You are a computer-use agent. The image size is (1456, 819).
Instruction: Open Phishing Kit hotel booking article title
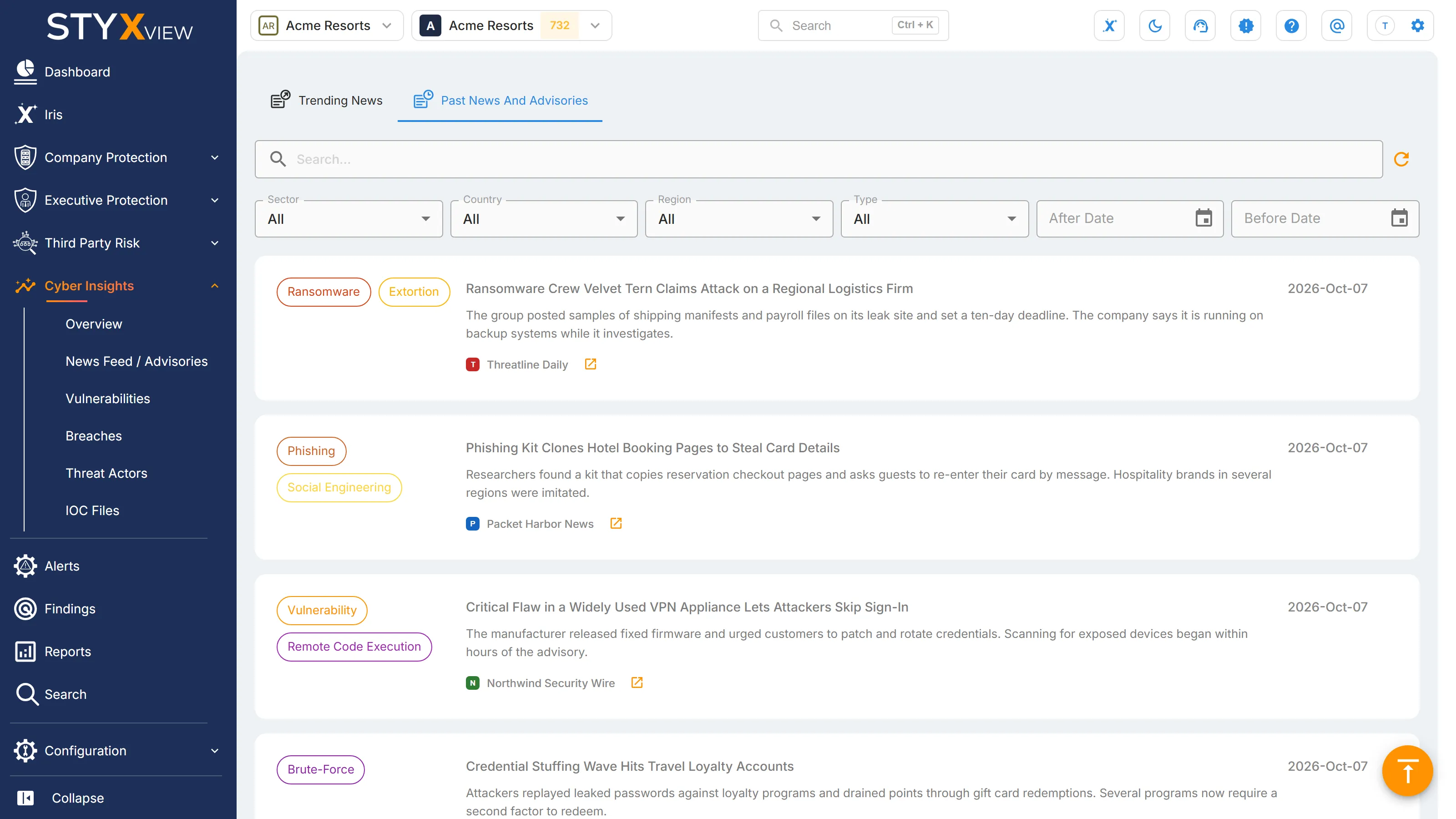pos(652,448)
